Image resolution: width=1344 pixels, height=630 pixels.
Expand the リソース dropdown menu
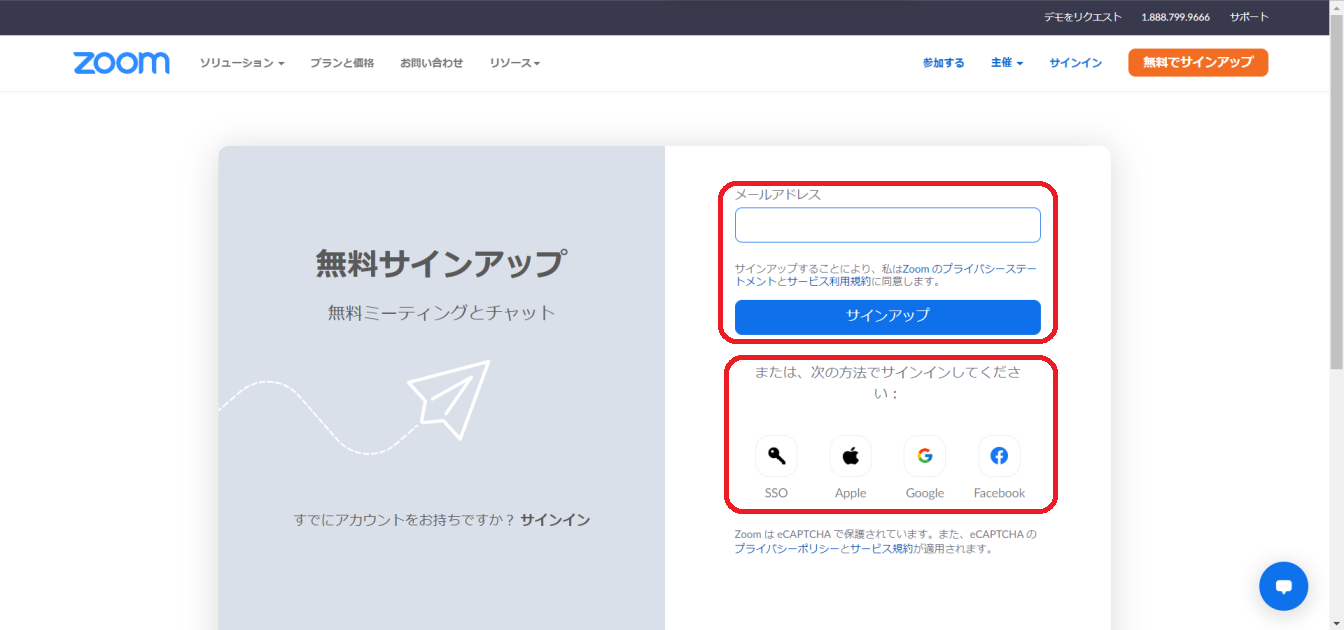pos(514,63)
